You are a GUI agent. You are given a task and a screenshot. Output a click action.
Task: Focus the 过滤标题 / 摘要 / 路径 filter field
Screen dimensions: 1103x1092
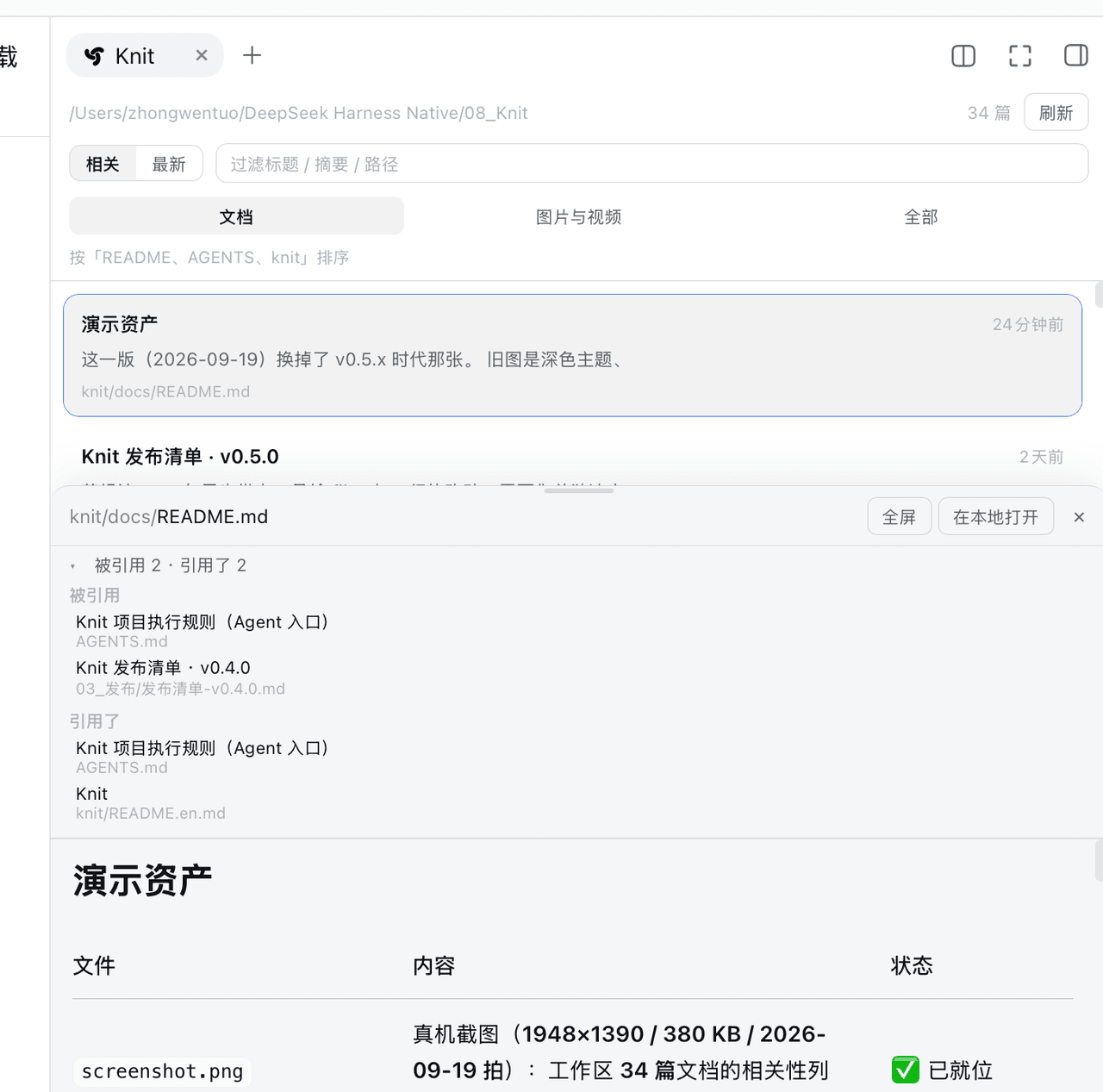point(651,164)
